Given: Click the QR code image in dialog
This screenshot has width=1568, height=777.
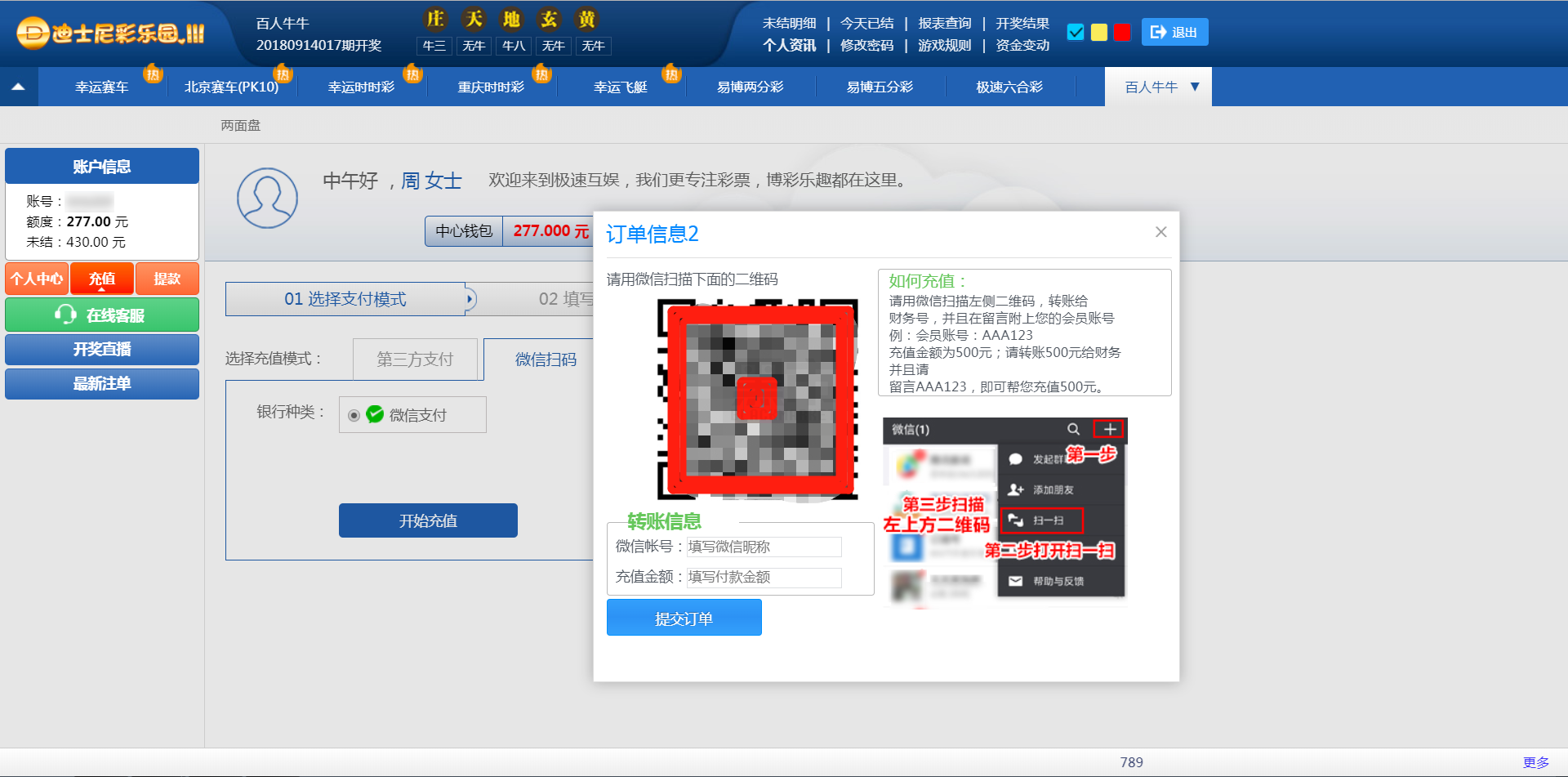Looking at the screenshot, I should (x=758, y=399).
